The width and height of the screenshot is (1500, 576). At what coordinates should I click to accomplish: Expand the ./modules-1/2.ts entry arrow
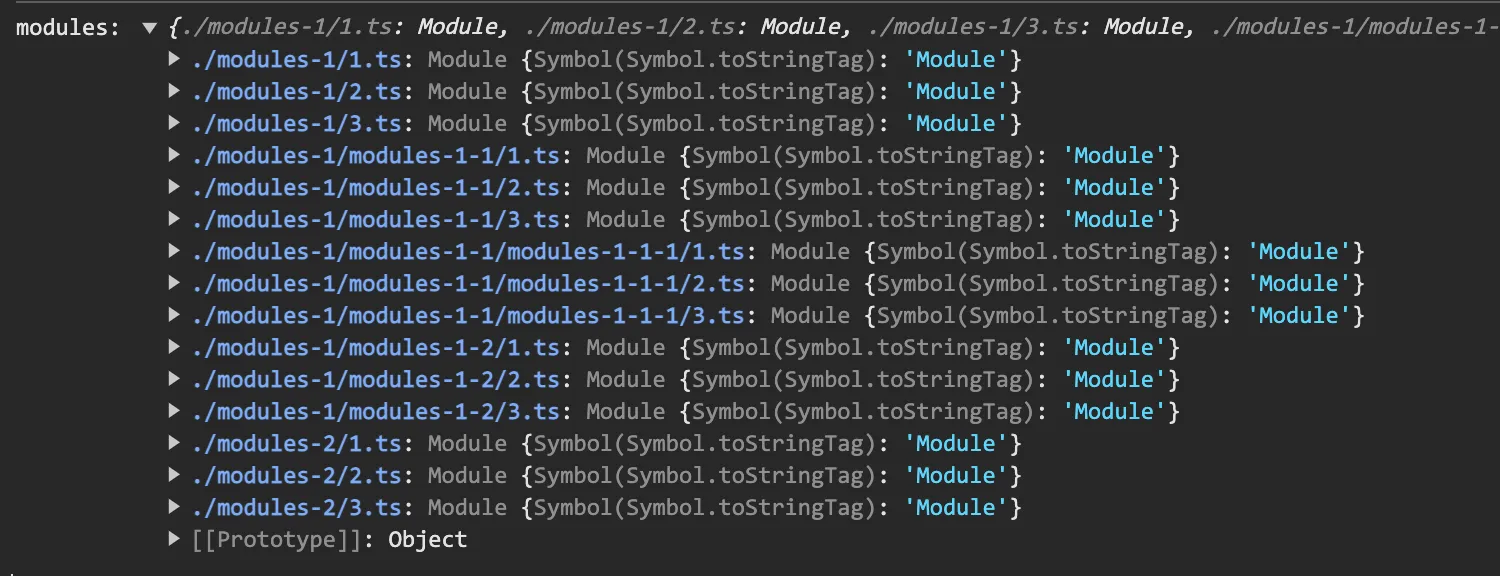click(175, 92)
